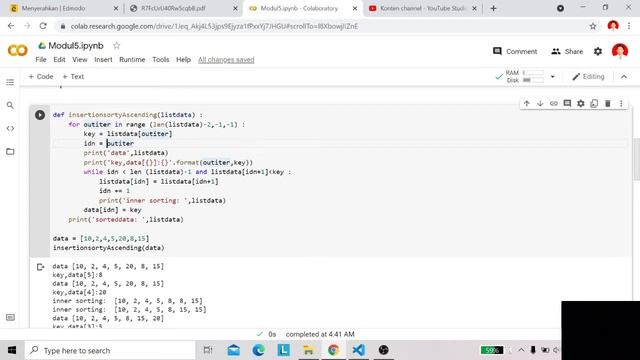The height and width of the screenshot is (360, 640).
Task: Open Mail app on taskbar
Action: point(233,350)
